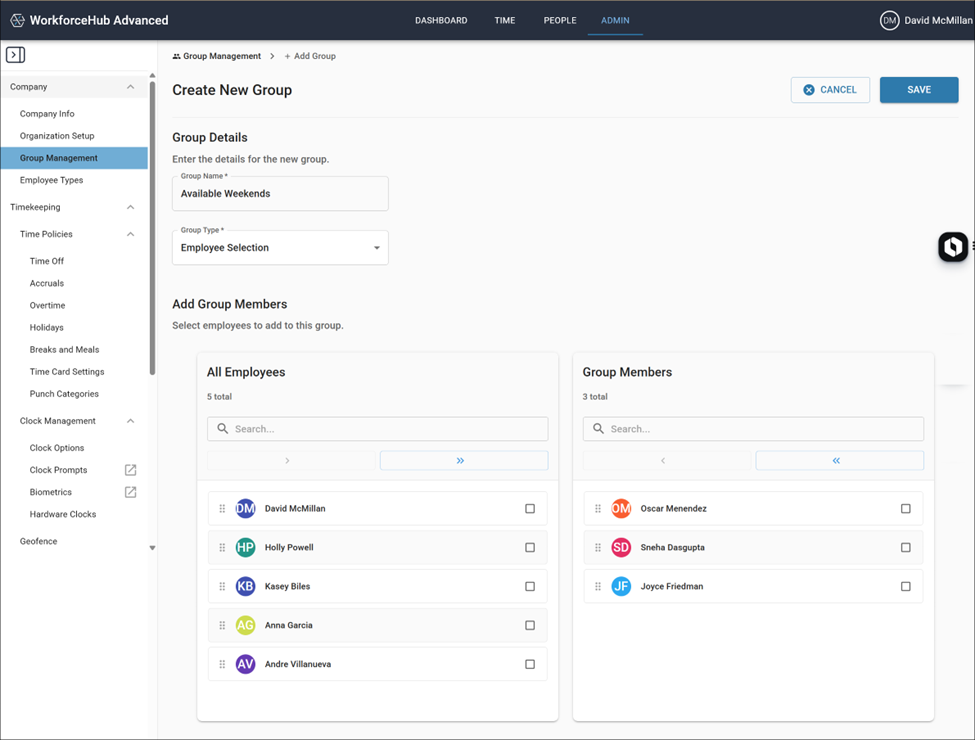This screenshot has width=975, height=740.
Task: Collapse the Timekeeping section chevron
Action: click(x=131, y=207)
